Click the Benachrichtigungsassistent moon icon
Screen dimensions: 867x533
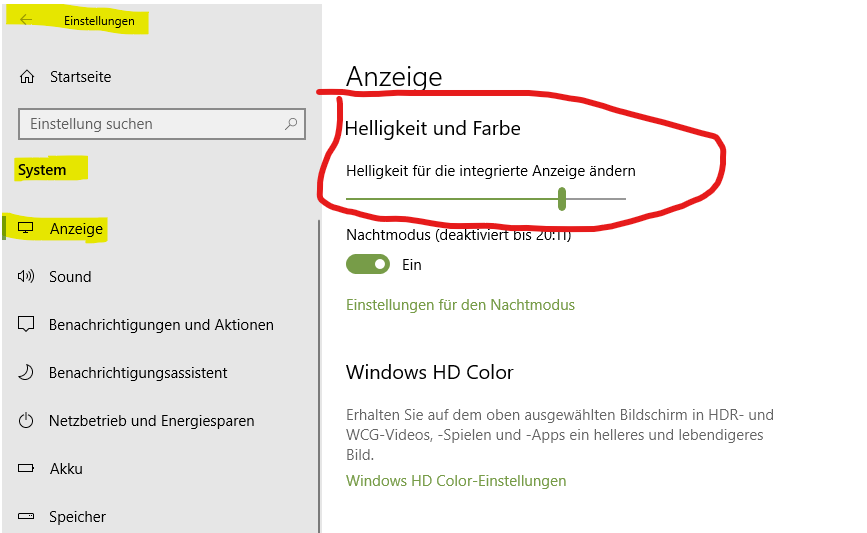[26, 372]
